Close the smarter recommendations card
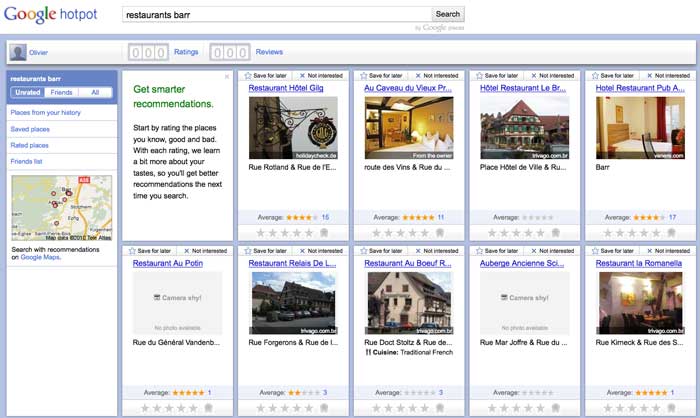Image resolution: width=700 pixels, height=418 pixels. pyautogui.click(x=227, y=76)
